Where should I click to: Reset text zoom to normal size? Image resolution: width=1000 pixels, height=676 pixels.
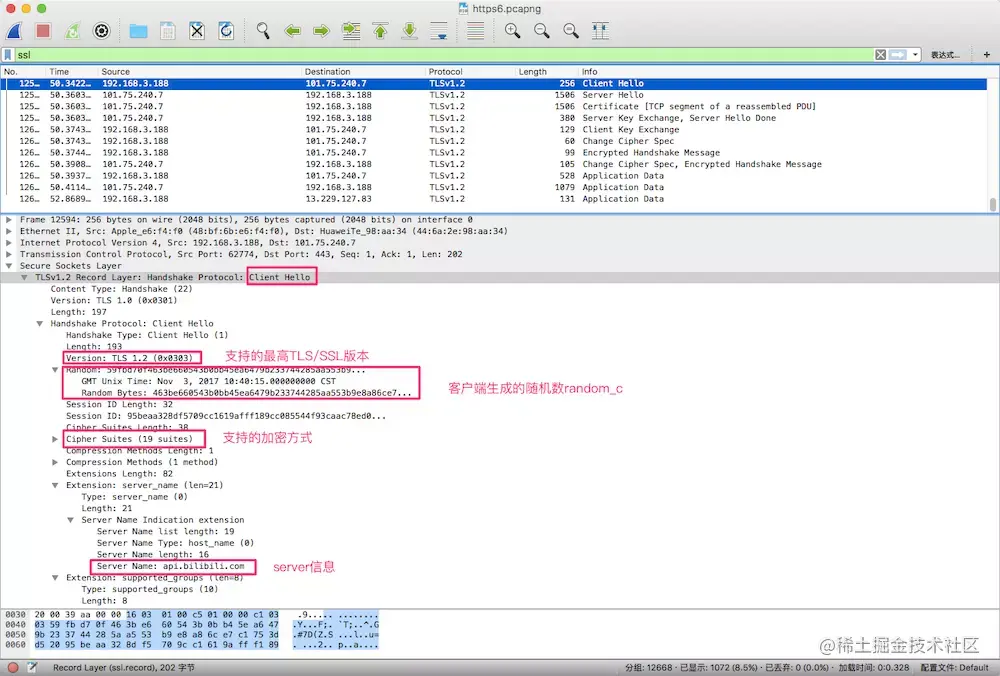pyautogui.click(x=571, y=31)
